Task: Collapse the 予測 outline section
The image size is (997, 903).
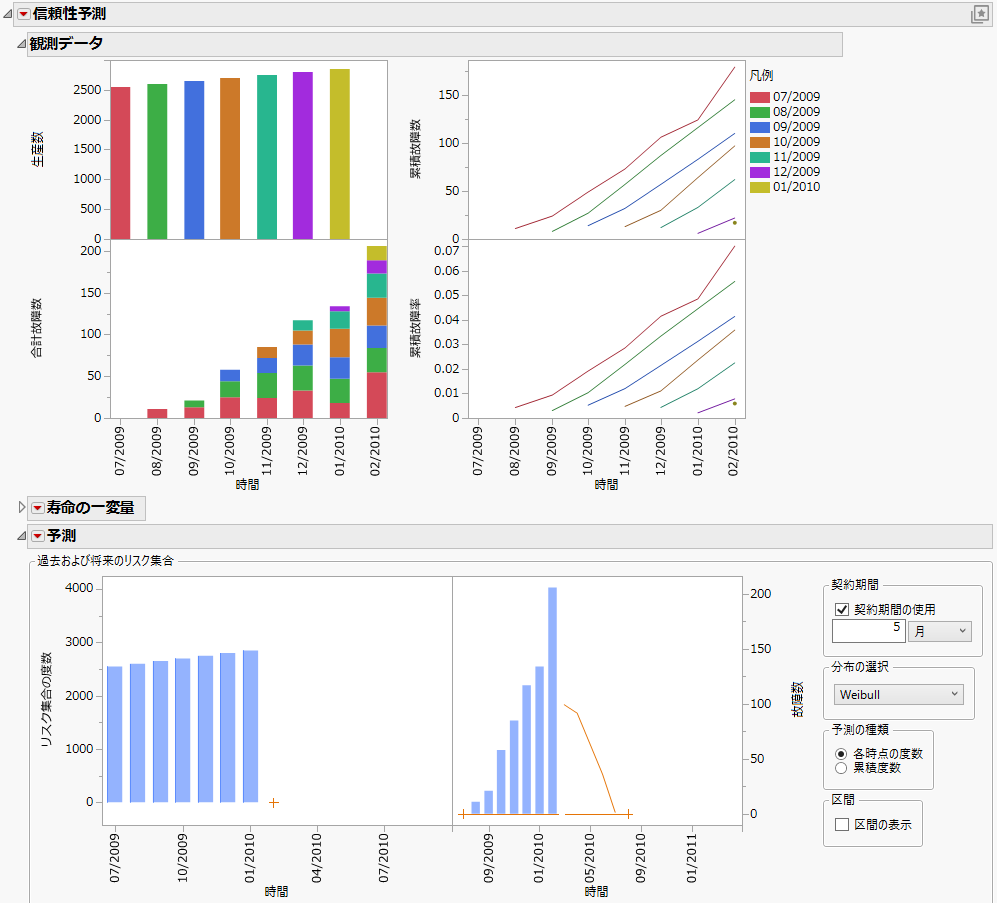Action: (20, 536)
